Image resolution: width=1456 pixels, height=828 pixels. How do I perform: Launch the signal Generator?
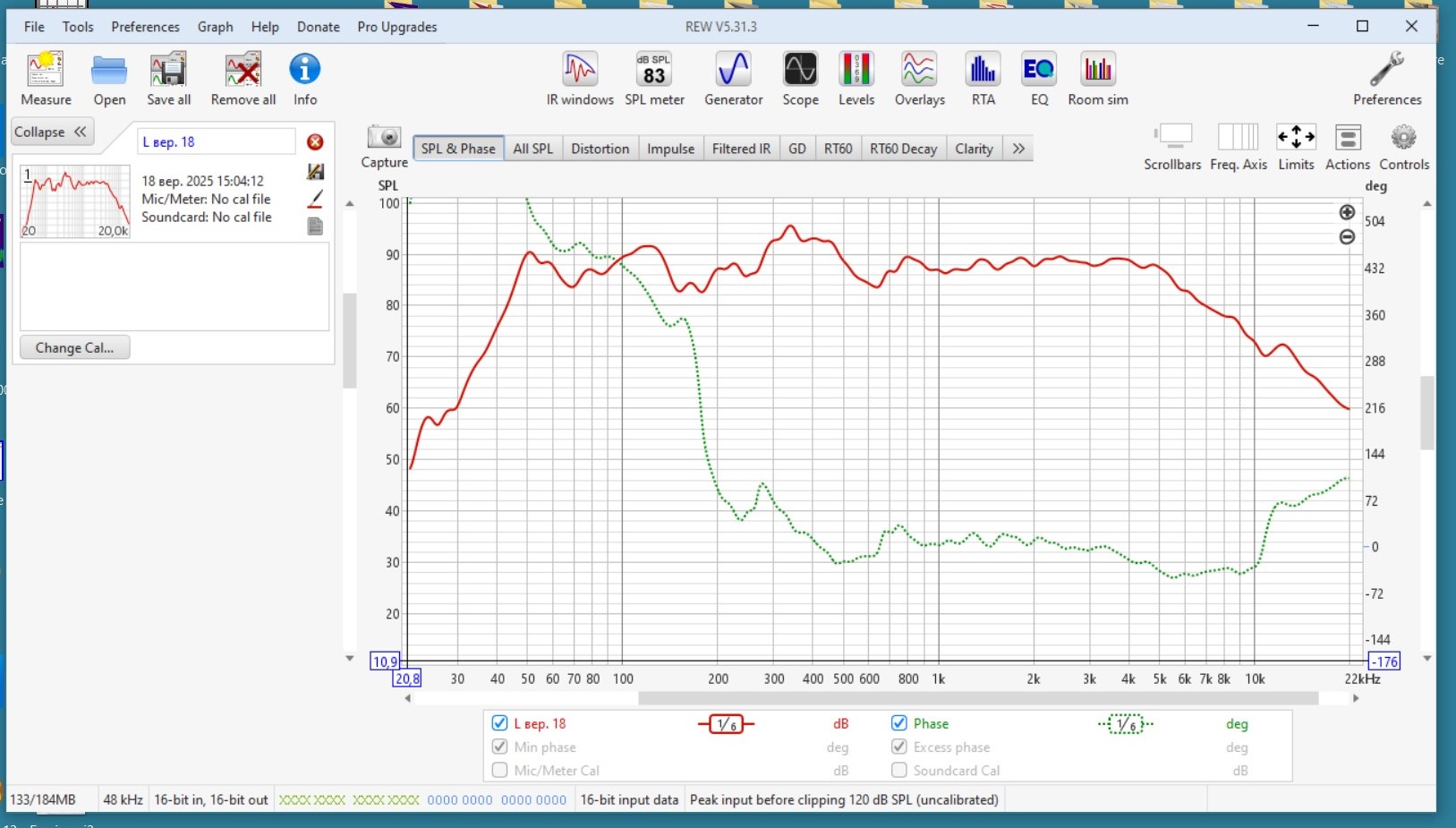[733, 79]
